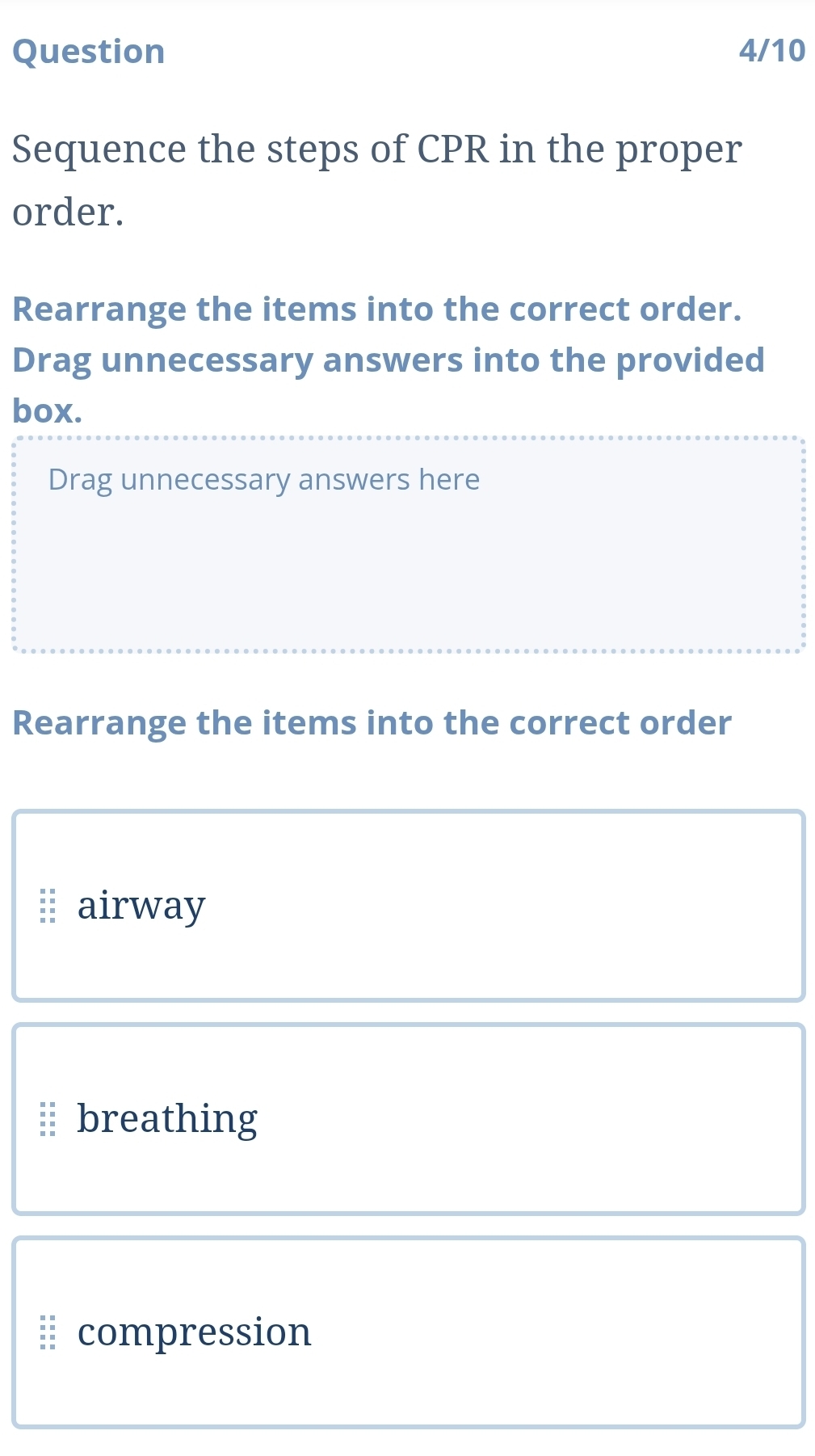Click the word 'order.' ending the question

(69, 213)
